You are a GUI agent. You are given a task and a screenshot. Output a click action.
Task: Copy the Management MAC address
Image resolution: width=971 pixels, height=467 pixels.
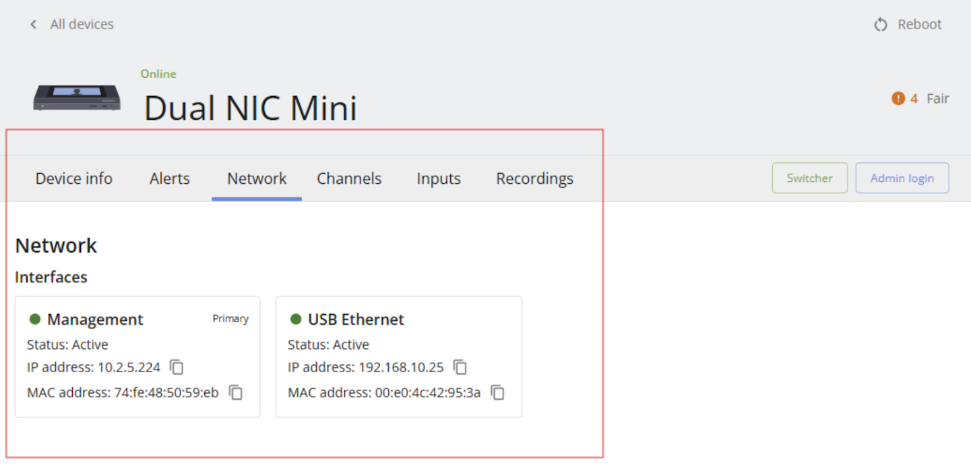click(x=236, y=392)
